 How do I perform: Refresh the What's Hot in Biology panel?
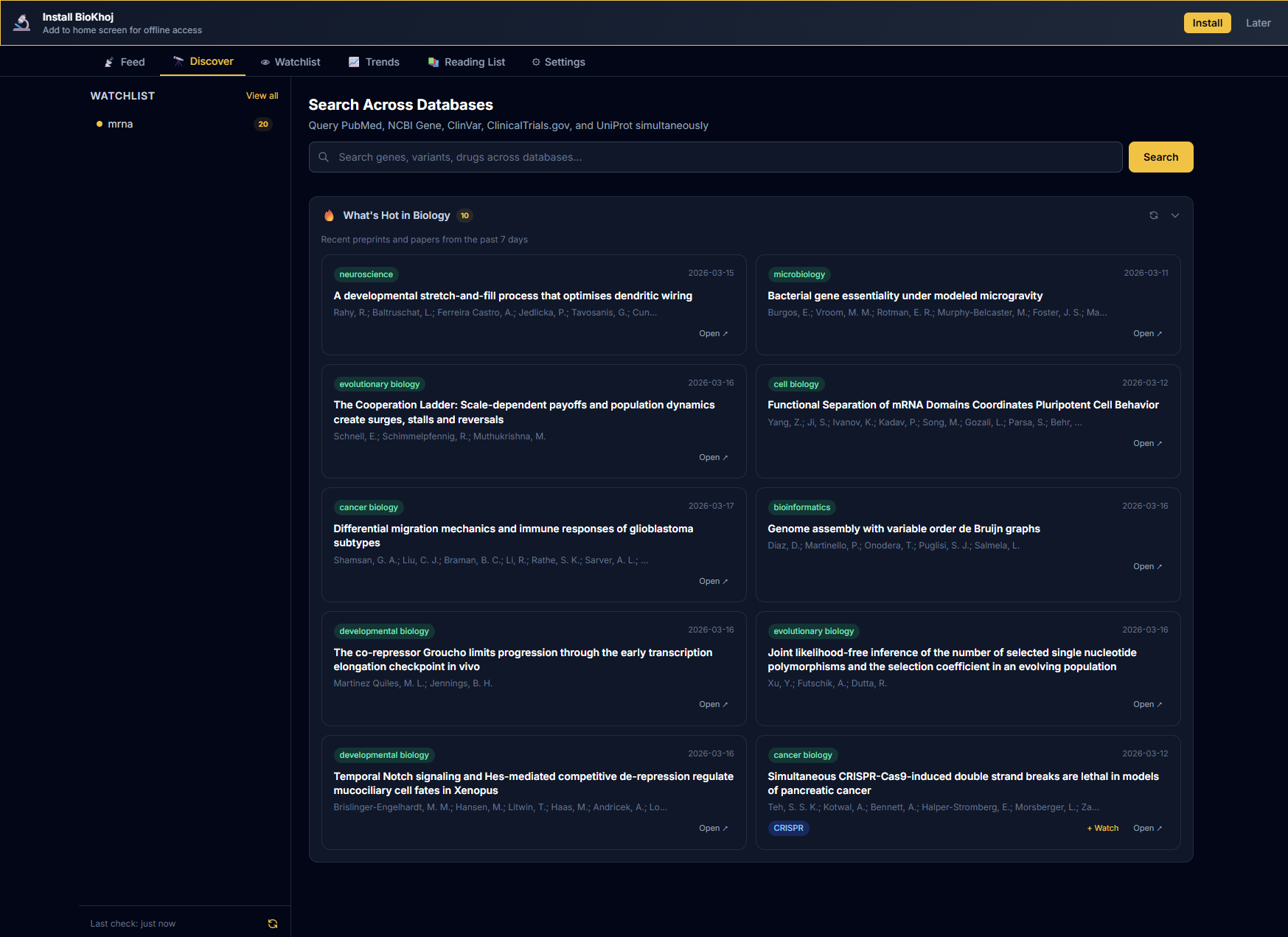[1154, 215]
